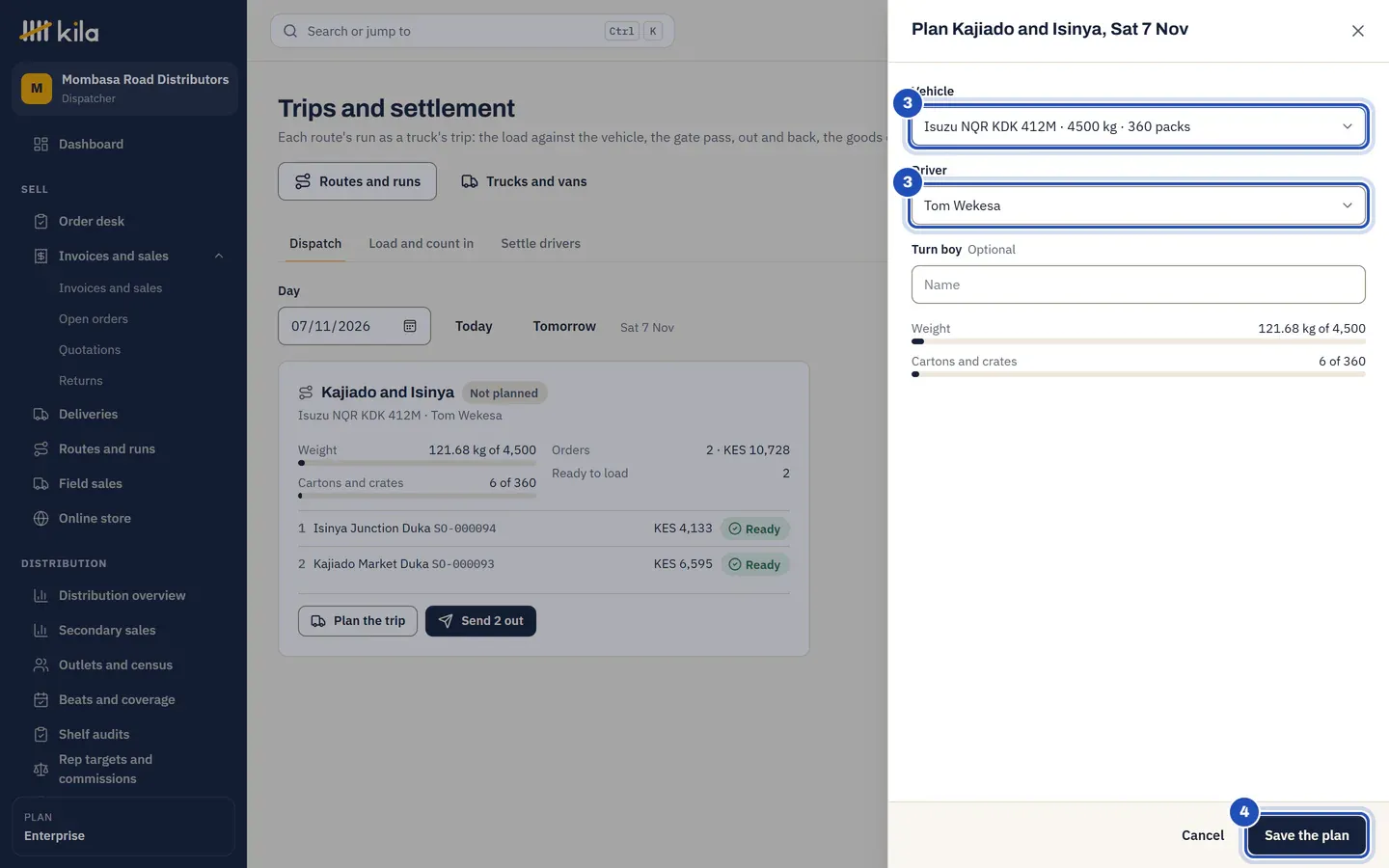This screenshot has height=868, width=1389.
Task: Switch to Load and count in tab
Action: click(x=422, y=244)
